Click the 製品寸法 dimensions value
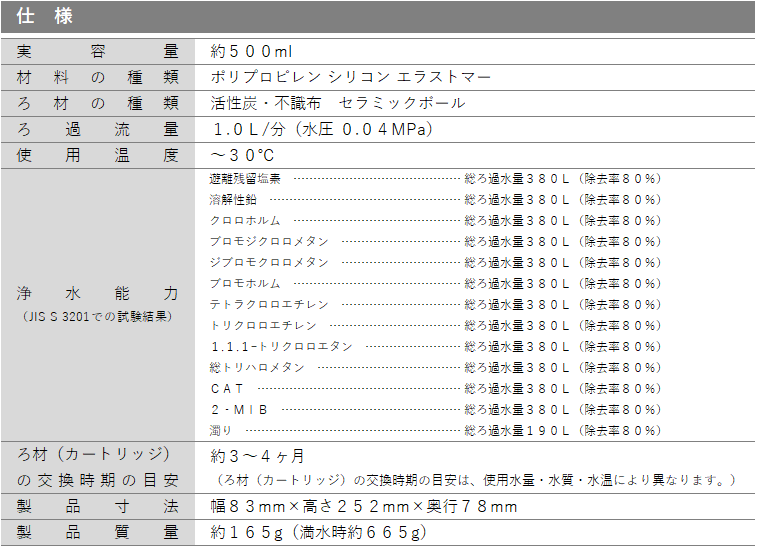 pyautogui.click(x=364, y=507)
